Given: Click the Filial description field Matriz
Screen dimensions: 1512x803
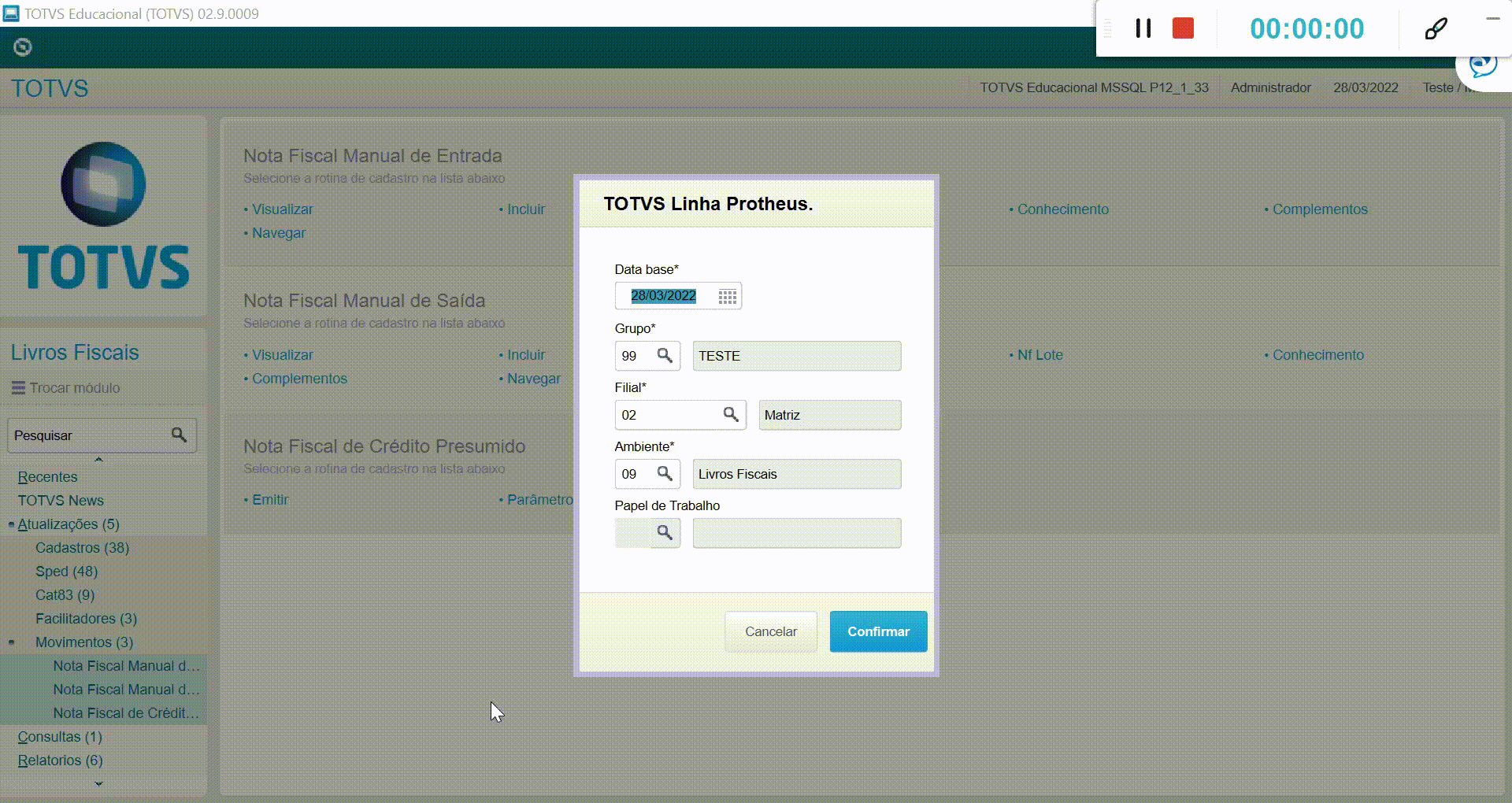Looking at the screenshot, I should point(830,415).
